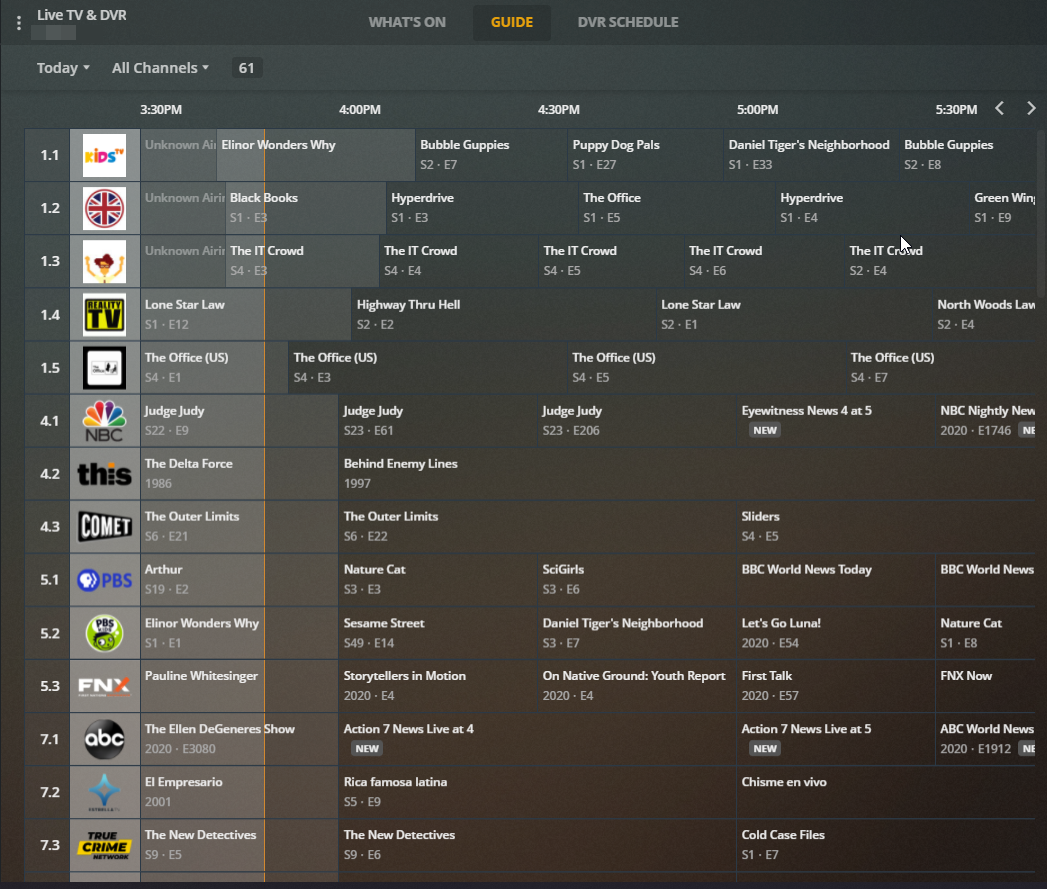Select the FNX channel logo
Viewport: 1047px width, 889px height.
pyautogui.click(x=105, y=686)
